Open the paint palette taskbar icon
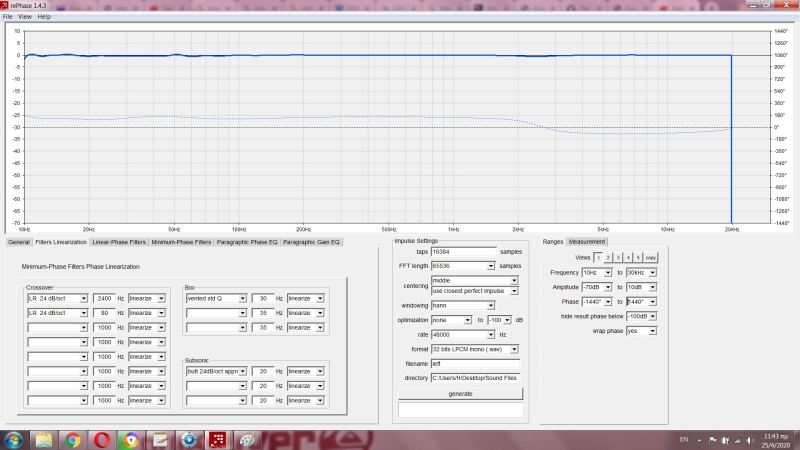Screen dimensions: 800x450 click(246, 439)
